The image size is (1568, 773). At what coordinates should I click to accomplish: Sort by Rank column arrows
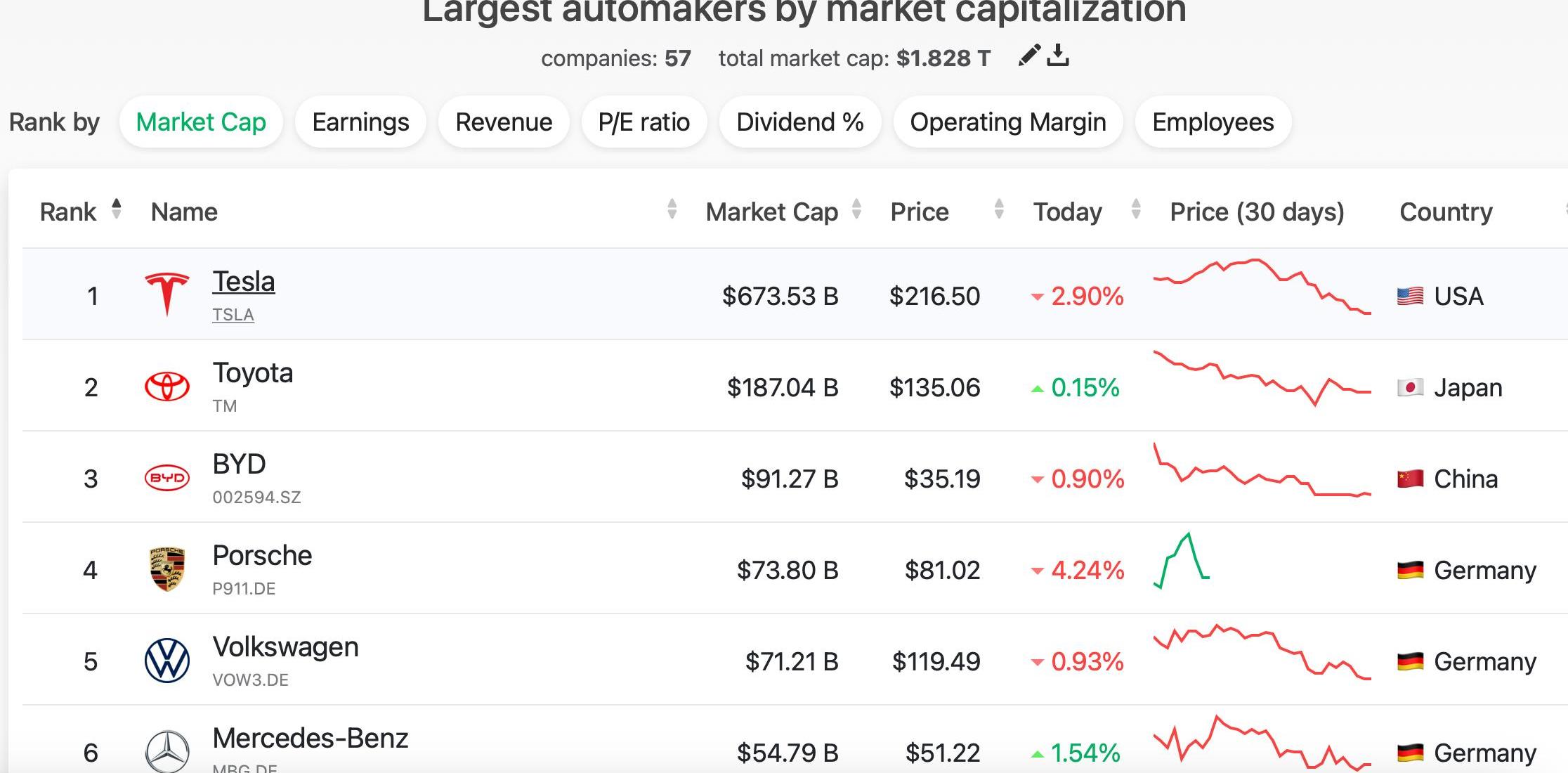pos(117,209)
